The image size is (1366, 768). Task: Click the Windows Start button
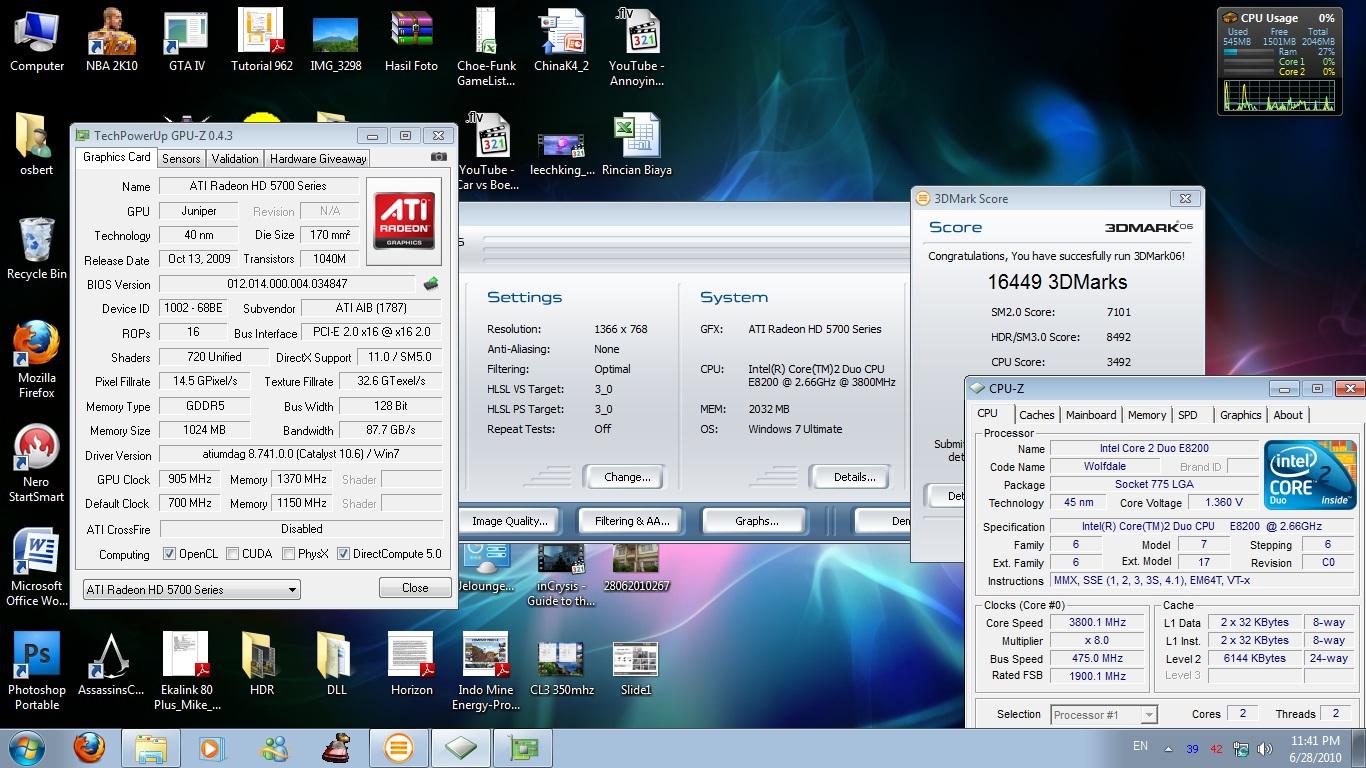pos(28,748)
